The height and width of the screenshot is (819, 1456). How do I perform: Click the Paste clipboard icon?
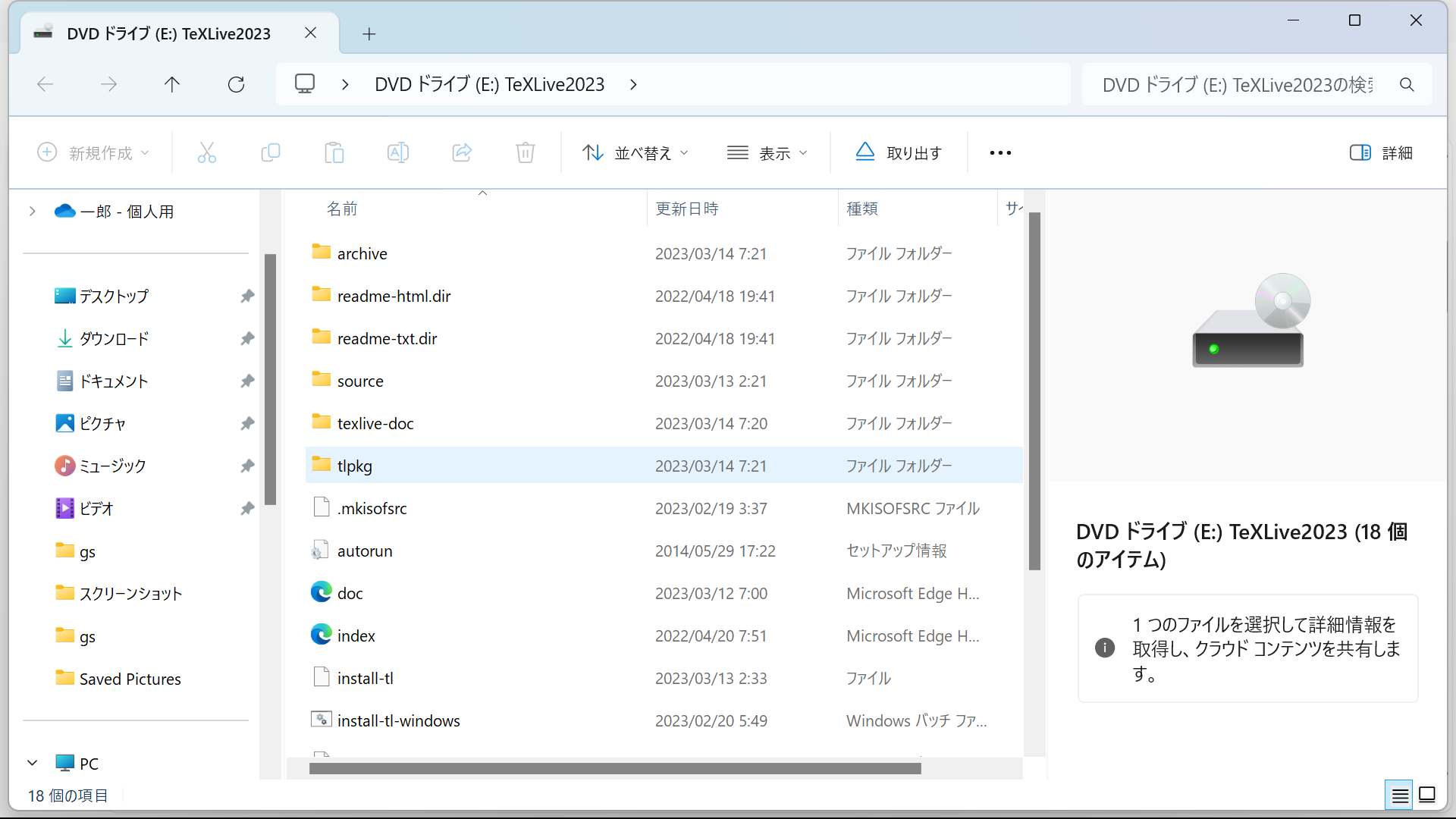(x=334, y=152)
